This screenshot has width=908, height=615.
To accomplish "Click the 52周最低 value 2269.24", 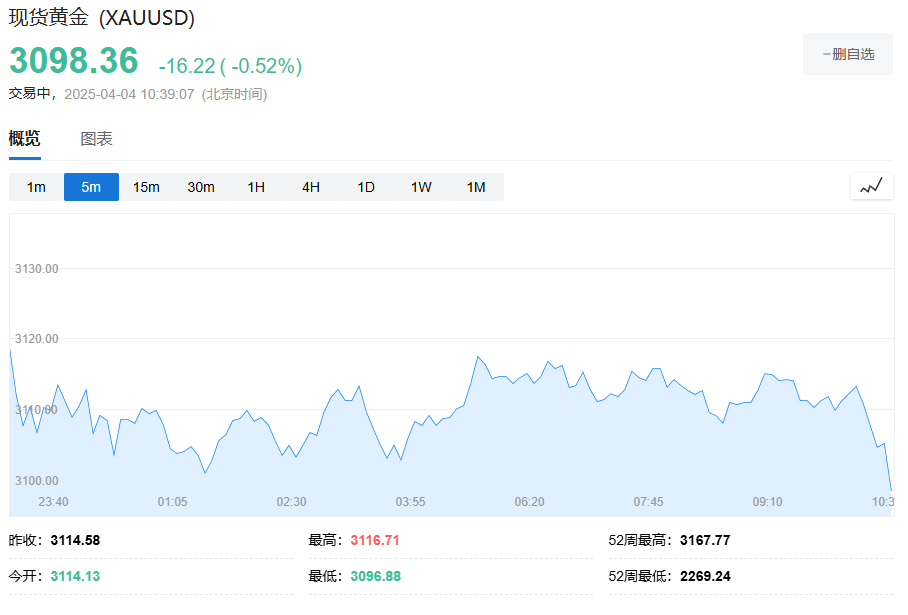I will pyautogui.click(x=705, y=576).
